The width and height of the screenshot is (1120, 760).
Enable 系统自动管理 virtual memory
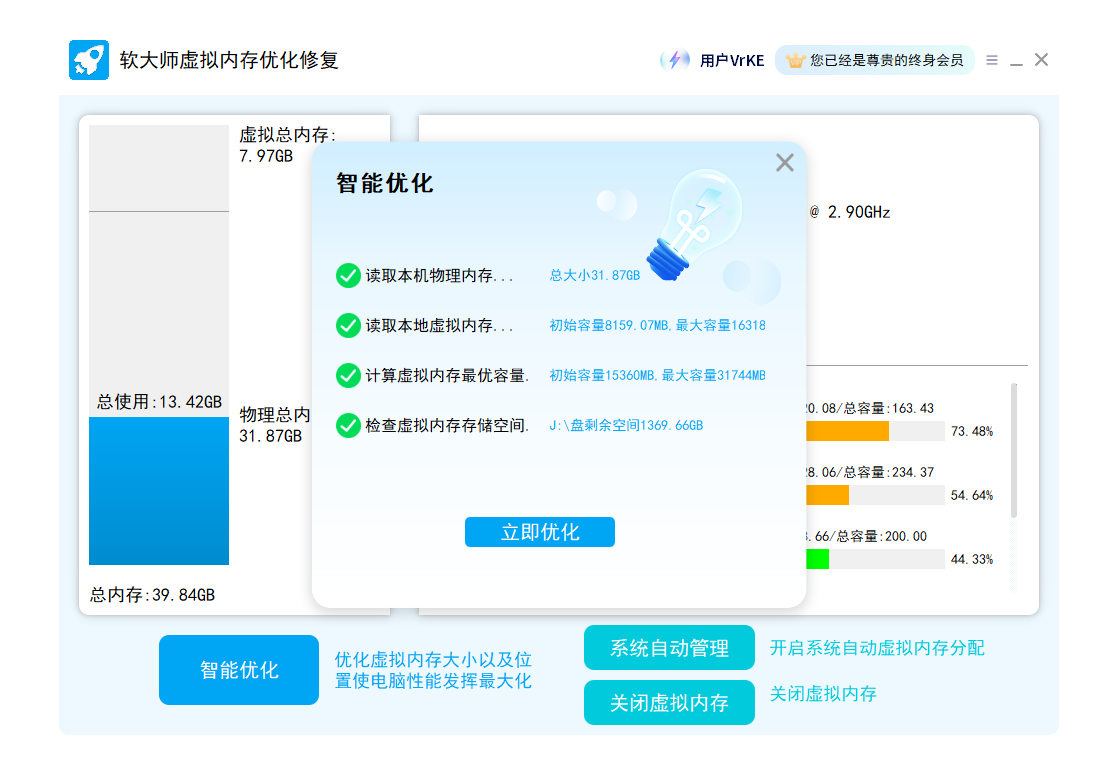(669, 648)
